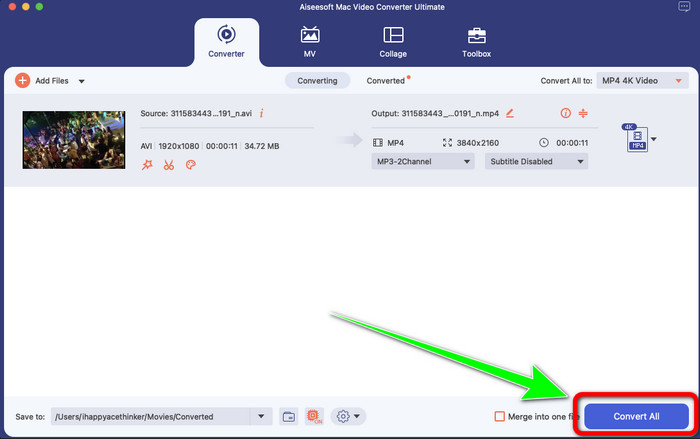The image size is (700, 439).
Task: Click the Save to path field
Action: point(150,417)
